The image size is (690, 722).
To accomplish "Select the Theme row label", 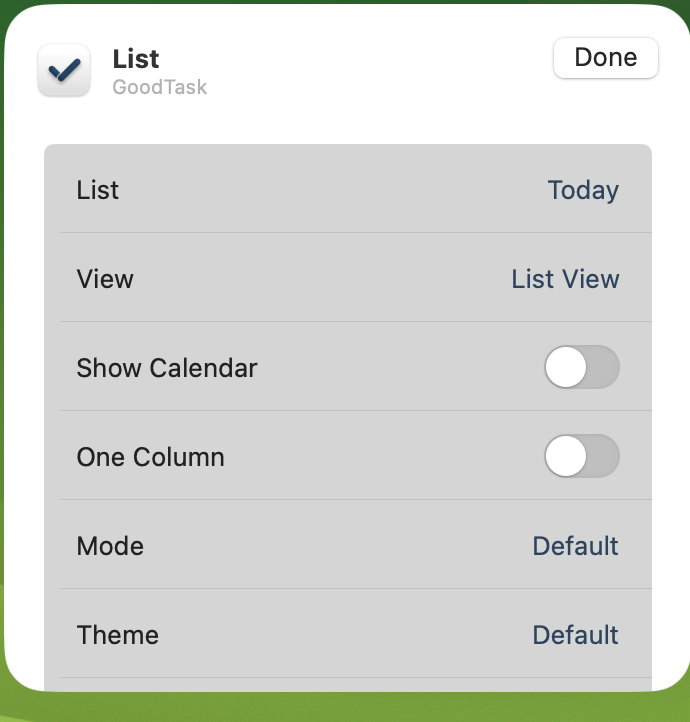I will pos(117,635).
